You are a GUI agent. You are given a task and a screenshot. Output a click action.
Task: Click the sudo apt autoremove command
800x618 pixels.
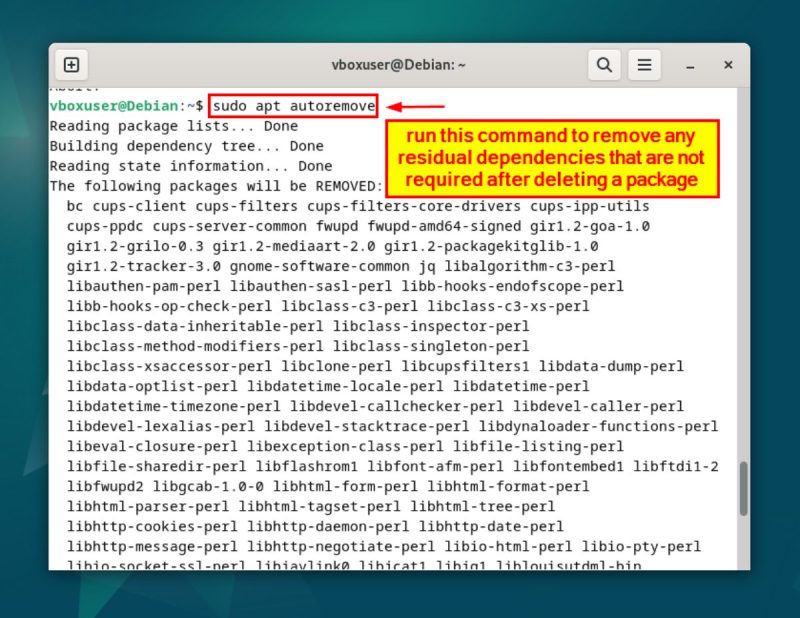(x=294, y=106)
